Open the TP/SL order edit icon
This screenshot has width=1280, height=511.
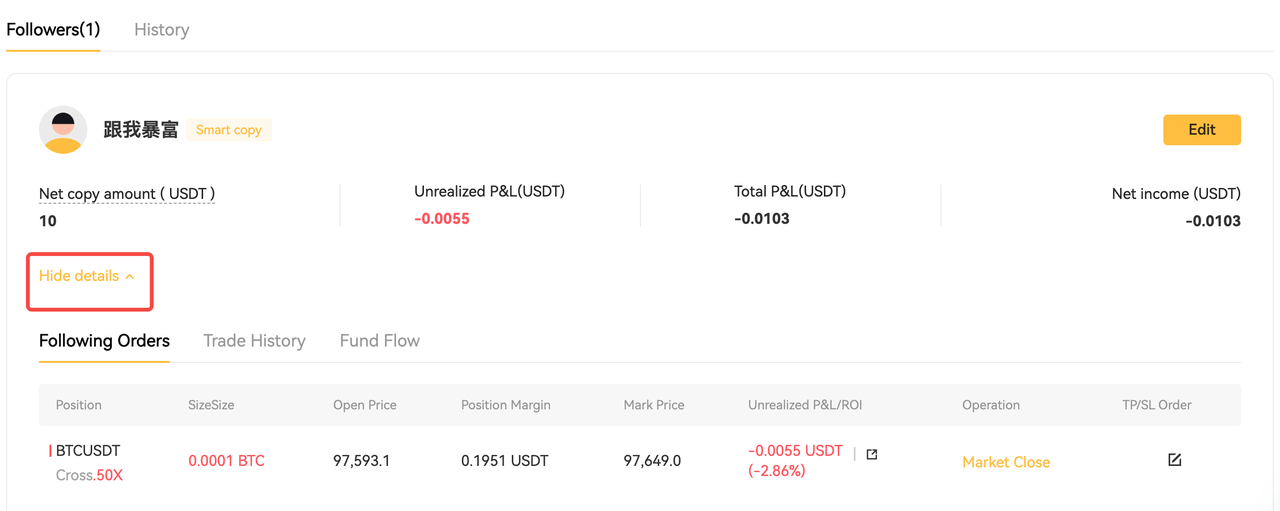point(1175,460)
